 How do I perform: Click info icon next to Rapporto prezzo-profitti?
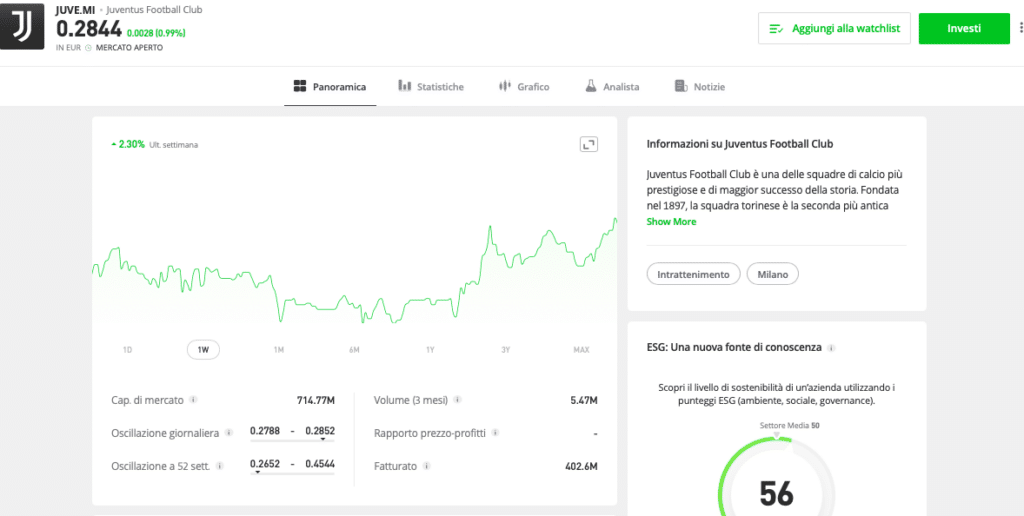click(495, 432)
